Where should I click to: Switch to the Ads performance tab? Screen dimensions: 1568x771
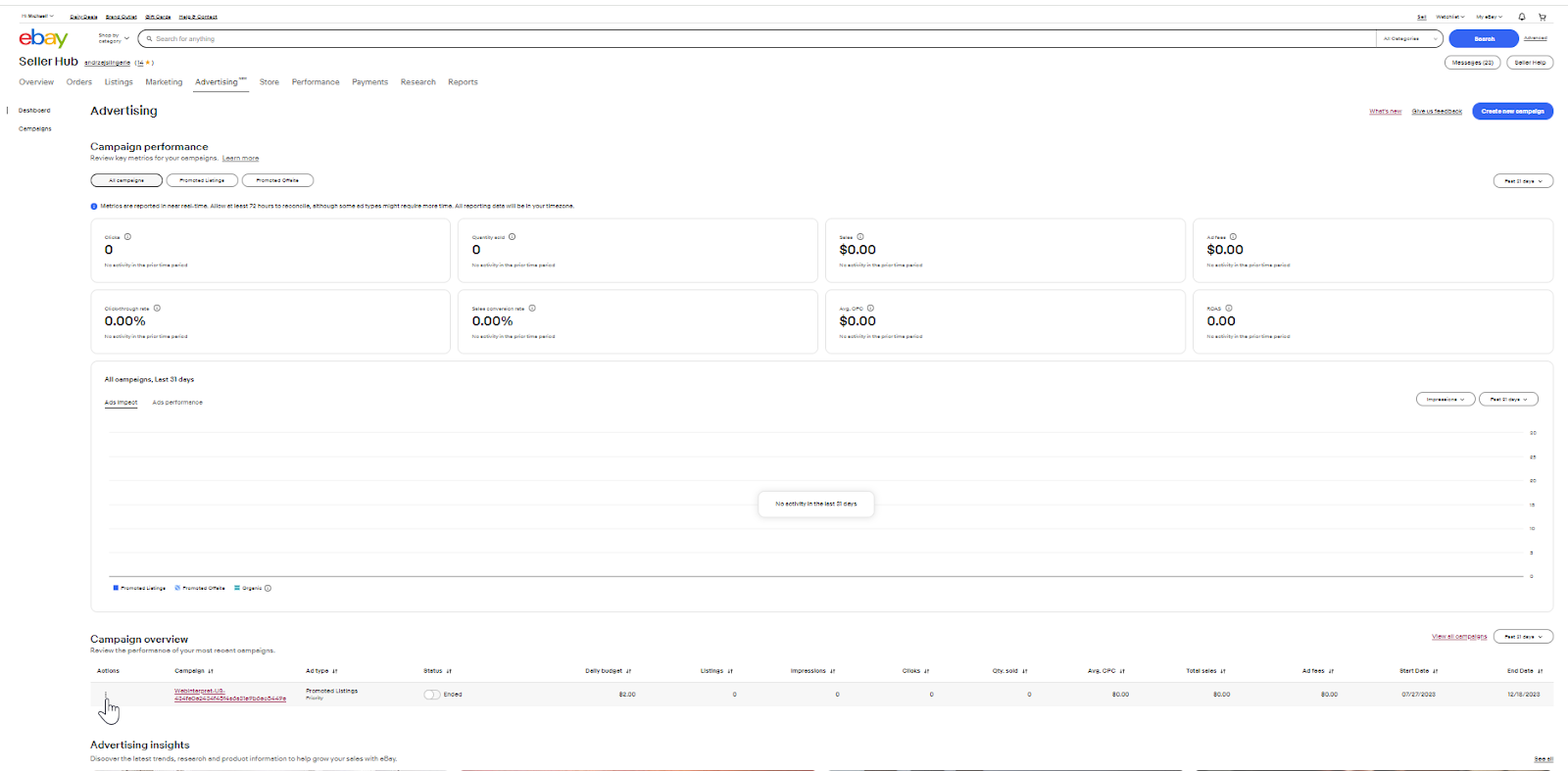pos(177,403)
